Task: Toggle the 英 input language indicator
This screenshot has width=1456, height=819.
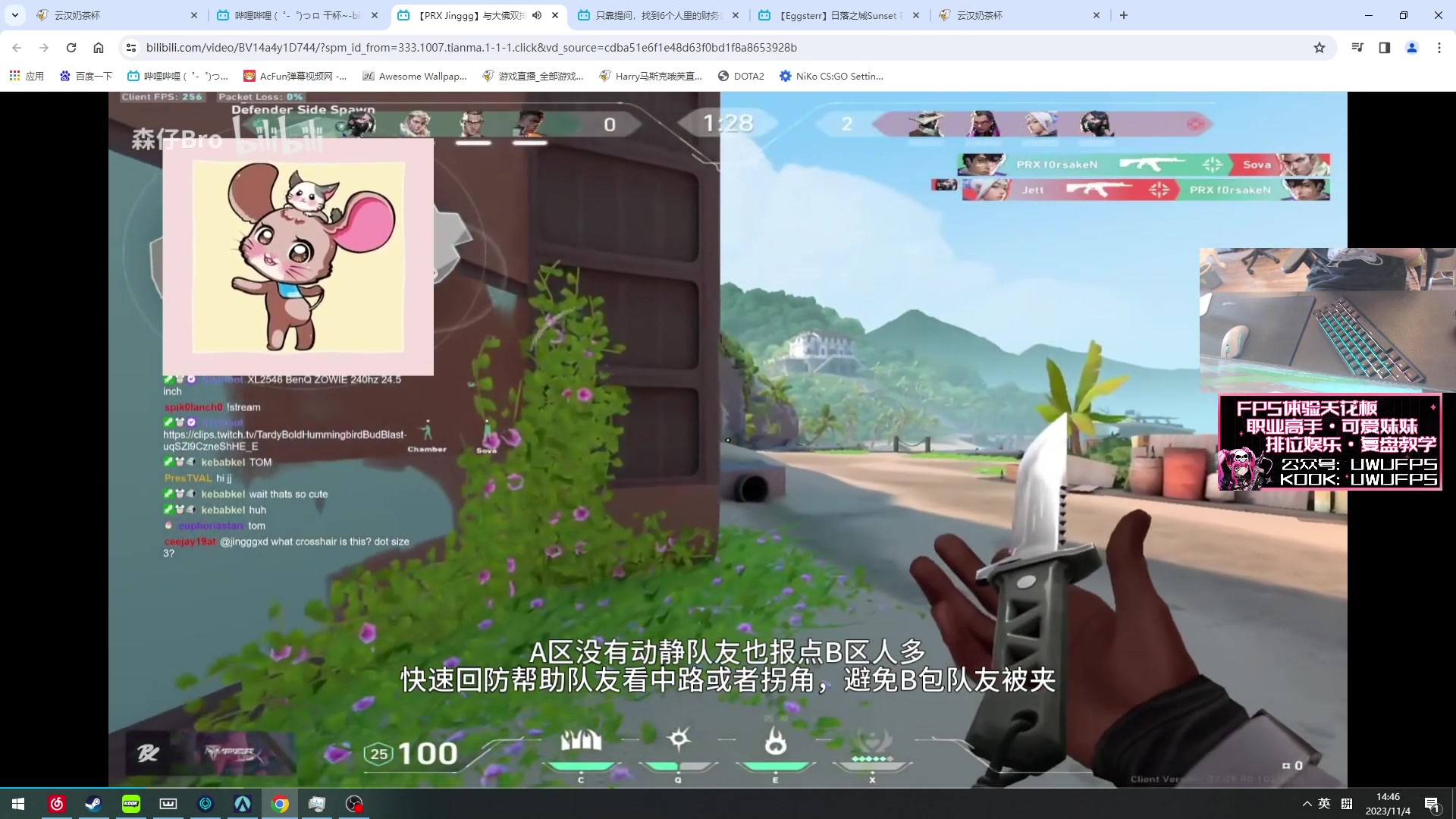Action: click(1324, 804)
